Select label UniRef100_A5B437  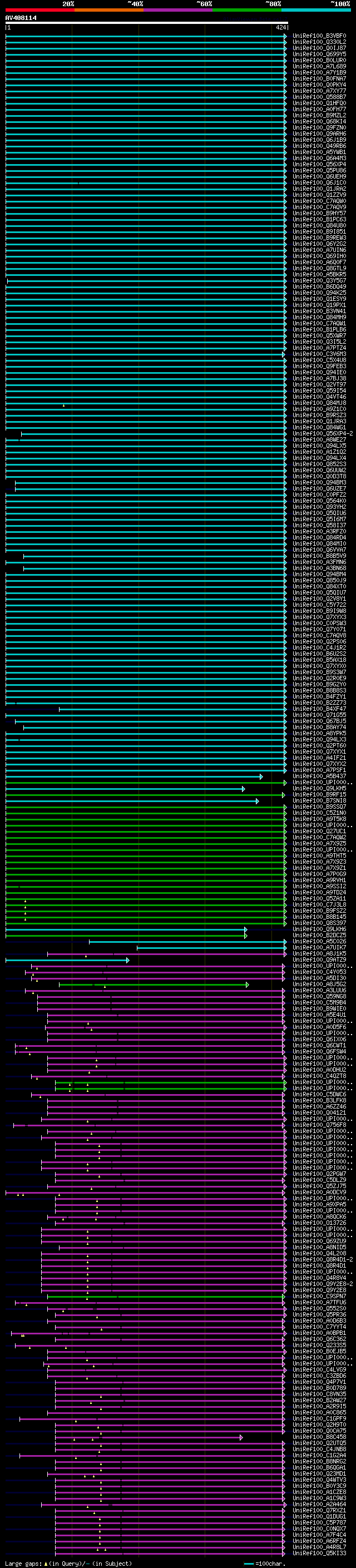click(319, 776)
